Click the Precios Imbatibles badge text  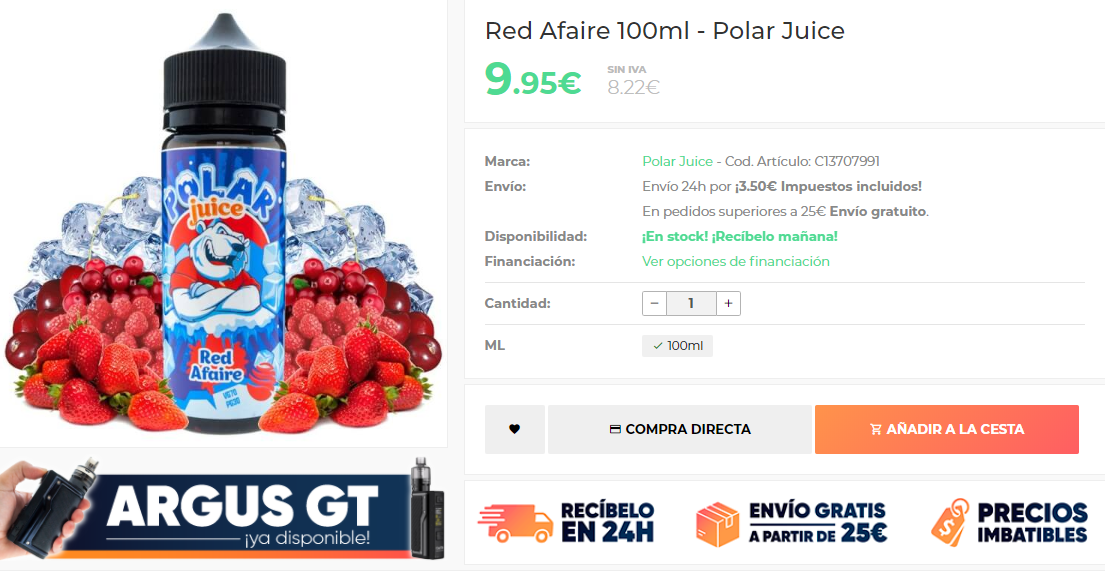click(1032, 522)
